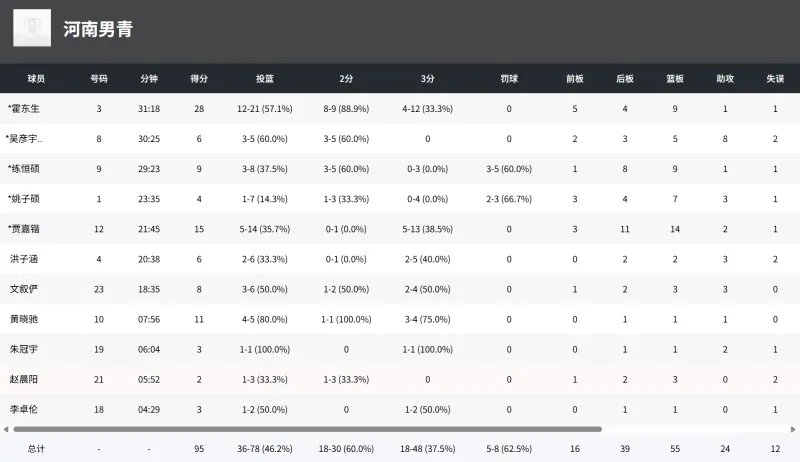Click the 3分 column header
This screenshot has height=462, width=800.
428,79
